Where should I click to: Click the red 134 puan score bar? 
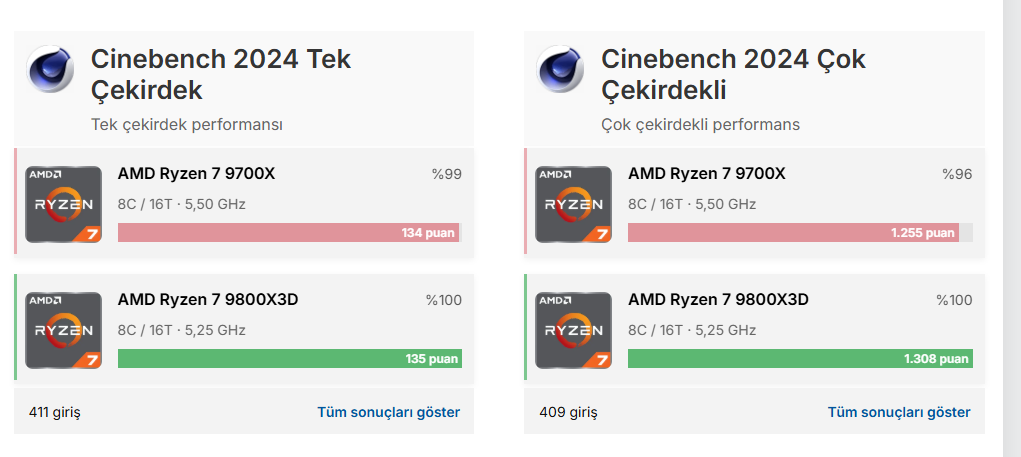coord(288,233)
